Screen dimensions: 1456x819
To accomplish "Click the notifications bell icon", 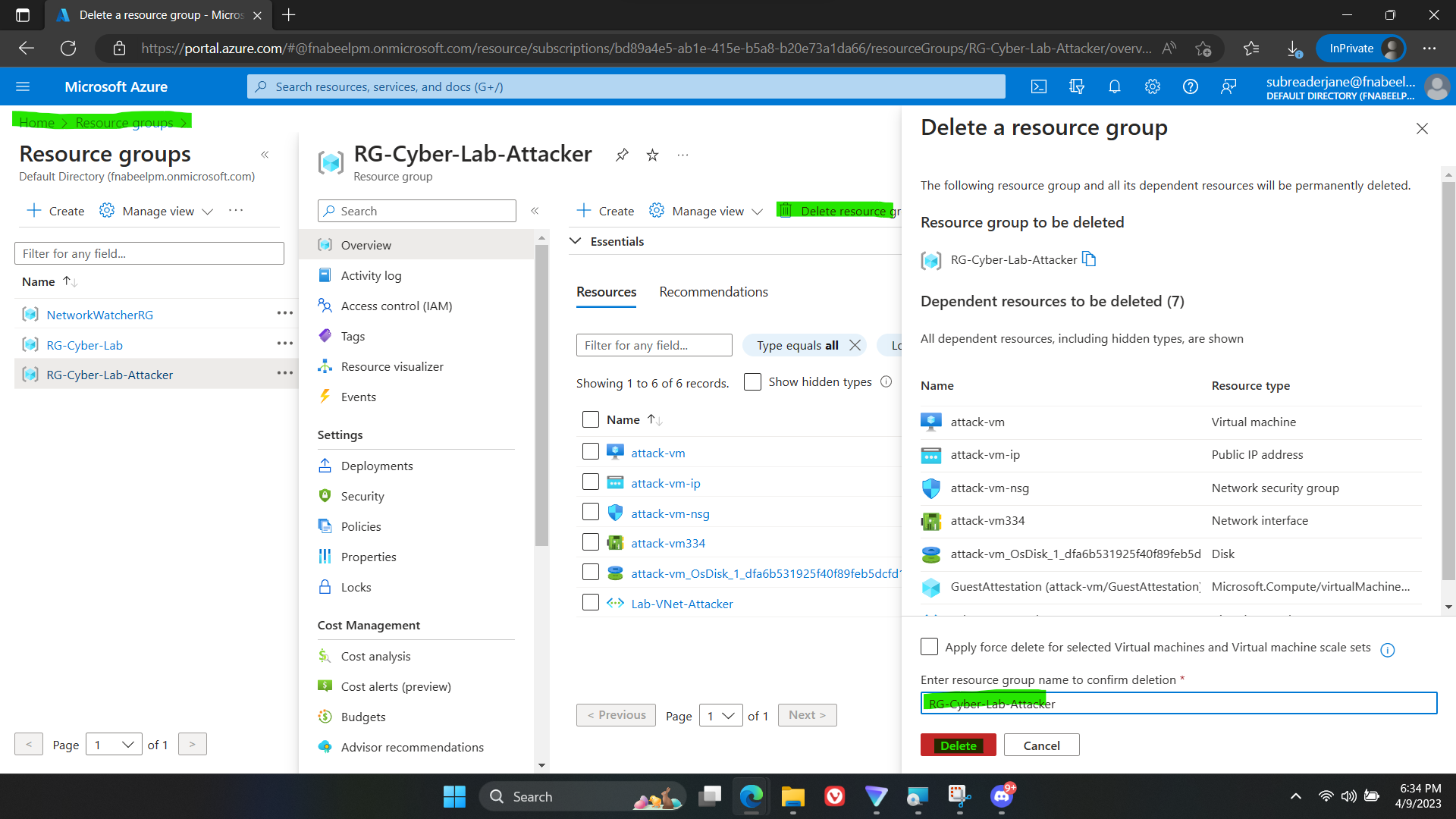I will (x=1114, y=87).
